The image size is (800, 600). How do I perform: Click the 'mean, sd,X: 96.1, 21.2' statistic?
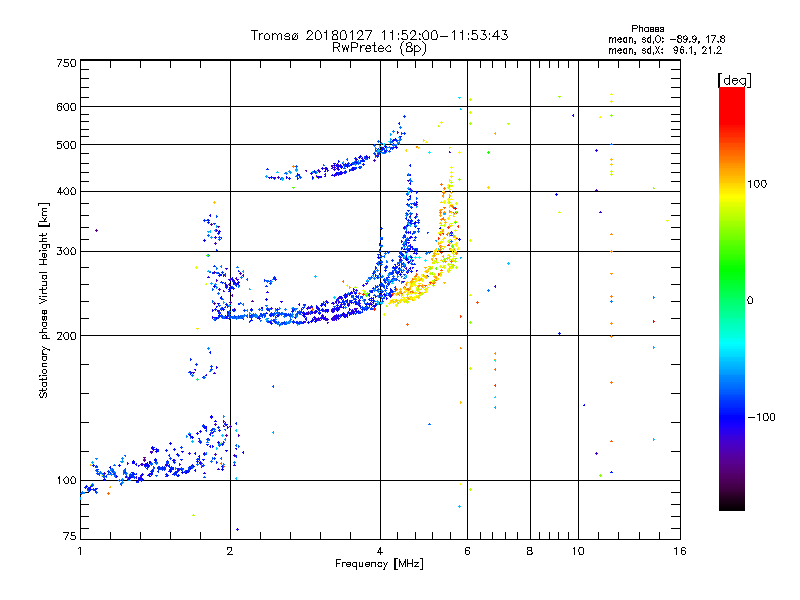click(x=665, y=50)
